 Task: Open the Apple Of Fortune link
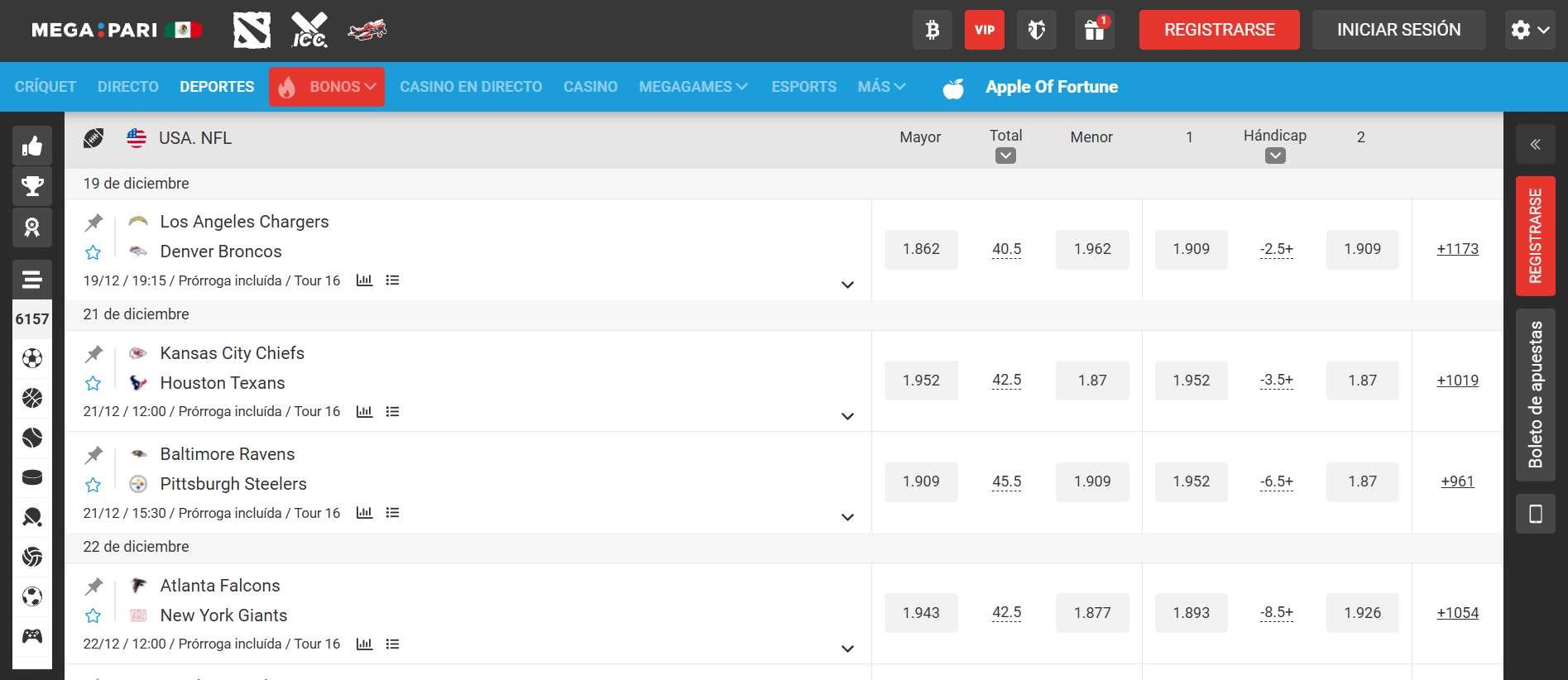pyautogui.click(x=1052, y=87)
